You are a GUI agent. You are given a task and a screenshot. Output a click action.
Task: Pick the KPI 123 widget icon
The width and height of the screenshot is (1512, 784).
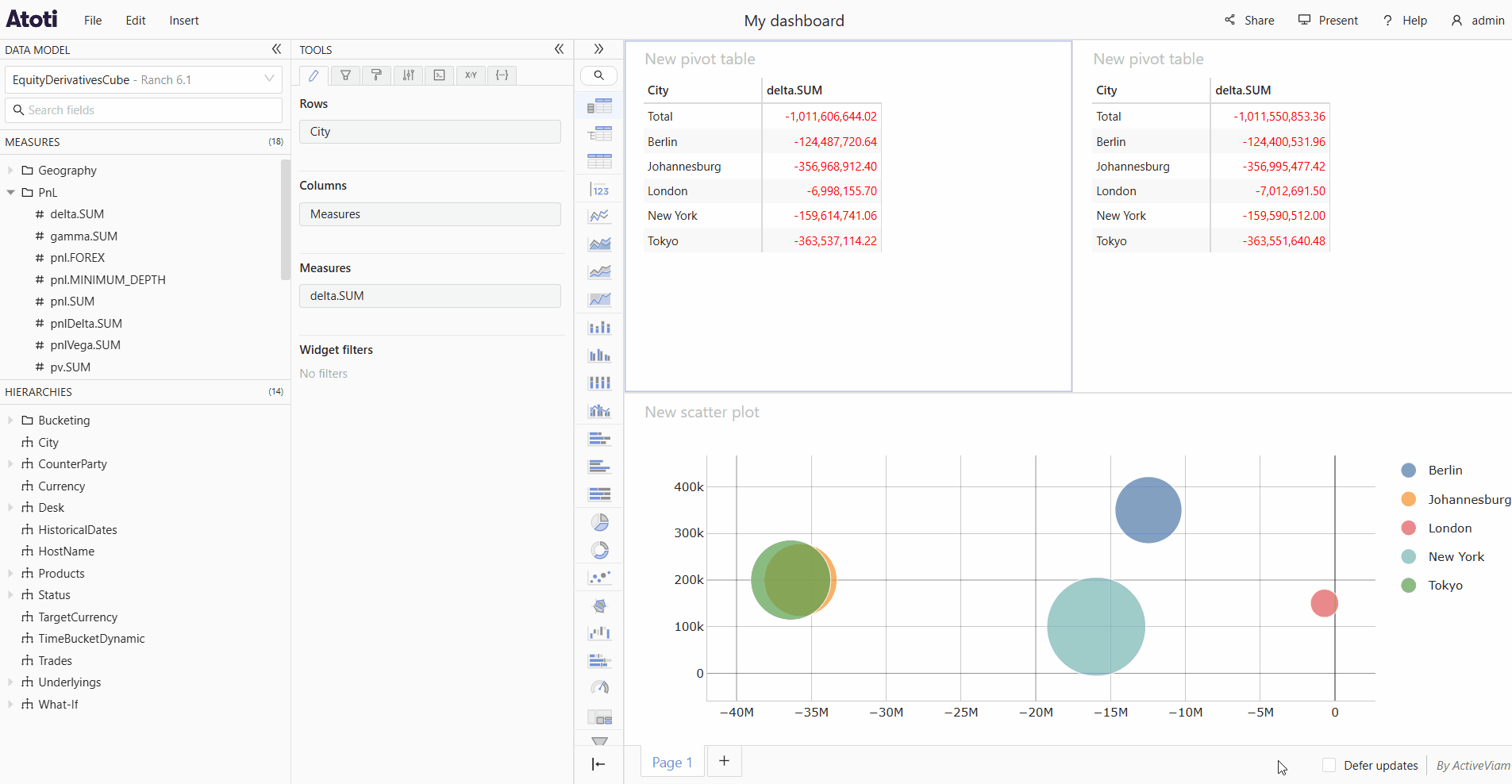coord(600,190)
